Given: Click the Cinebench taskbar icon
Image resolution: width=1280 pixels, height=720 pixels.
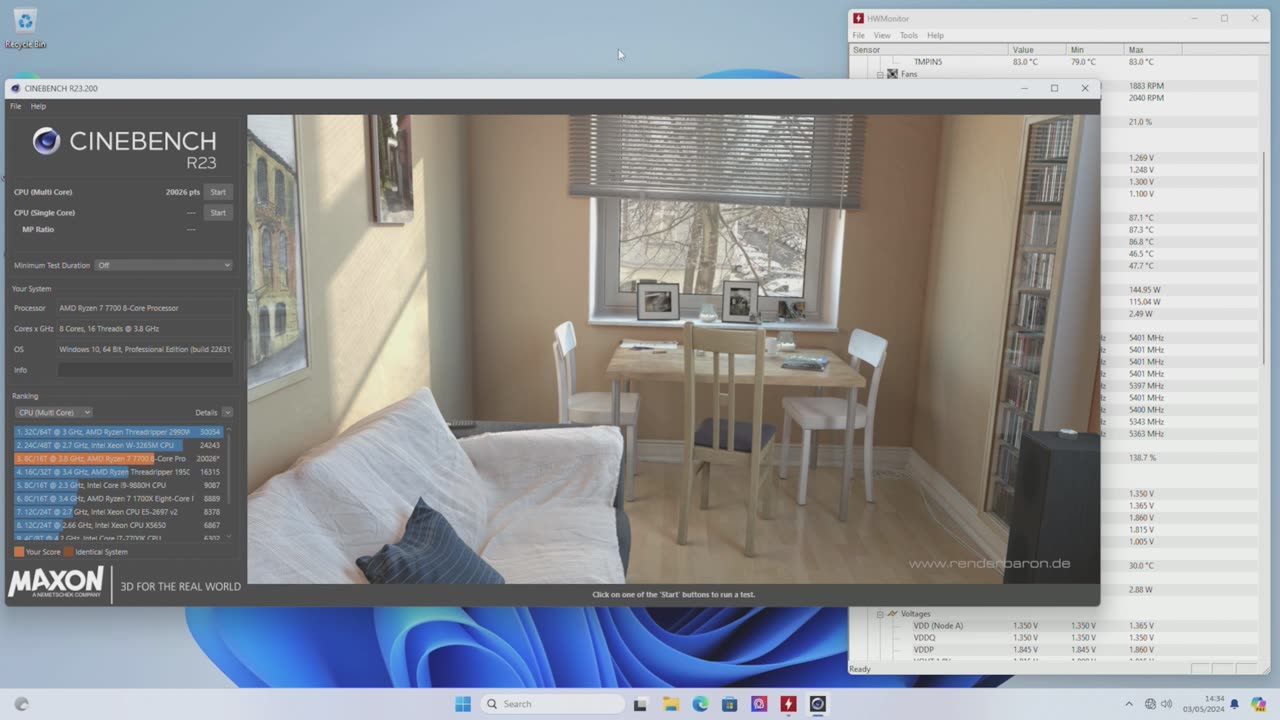Looking at the screenshot, I should tap(818, 704).
